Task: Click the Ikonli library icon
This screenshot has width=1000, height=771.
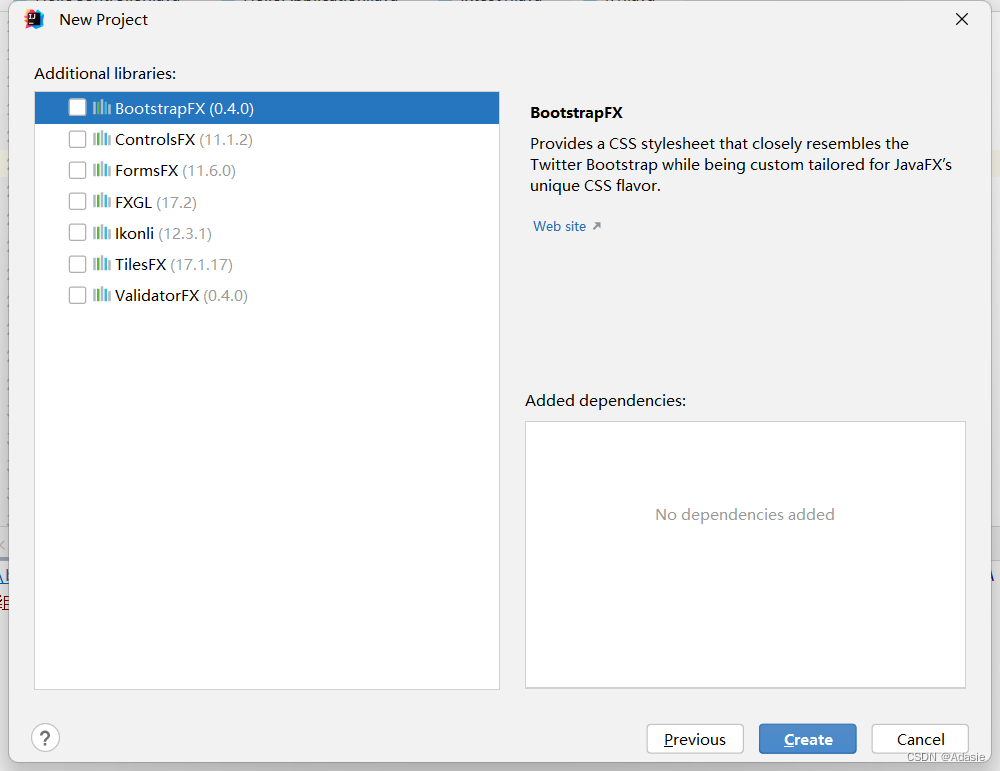Action: coord(101,232)
